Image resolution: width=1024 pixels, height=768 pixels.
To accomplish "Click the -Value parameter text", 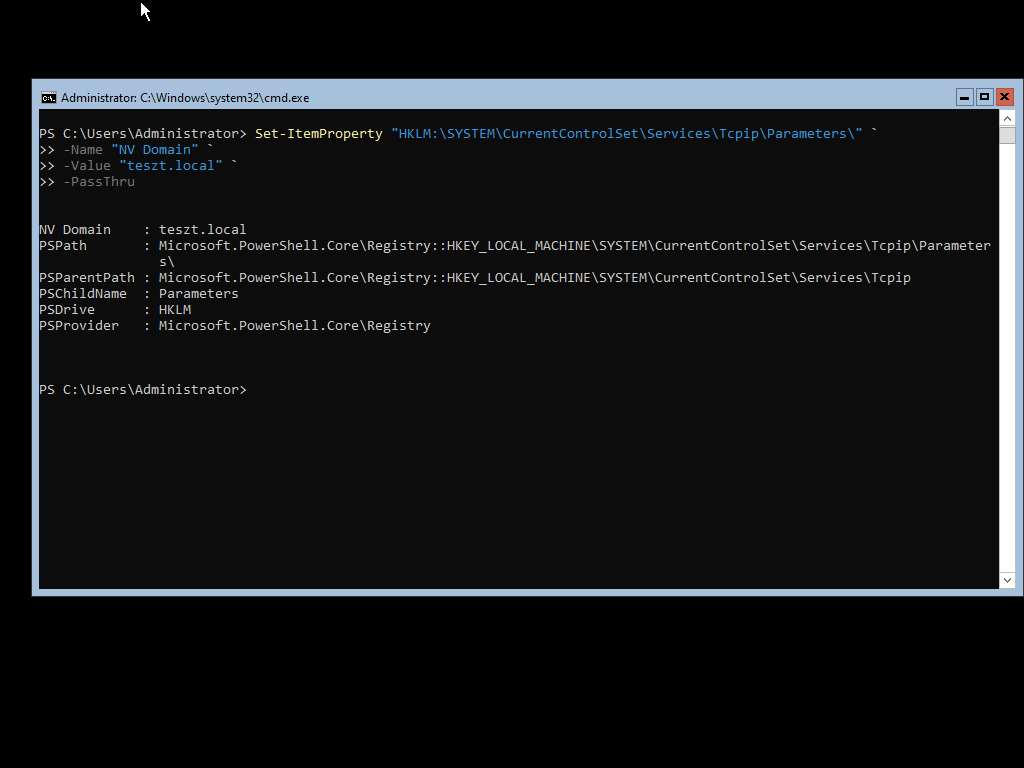I will point(87,166).
